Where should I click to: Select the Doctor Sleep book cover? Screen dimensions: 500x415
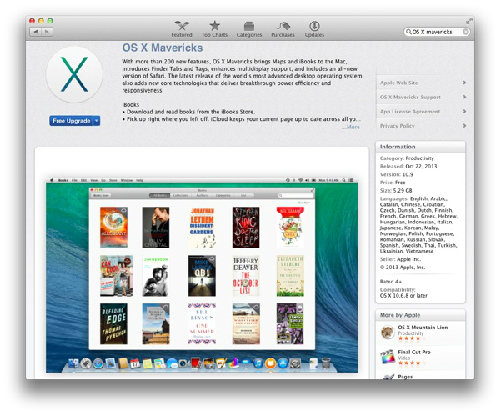[x=246, y=228]
